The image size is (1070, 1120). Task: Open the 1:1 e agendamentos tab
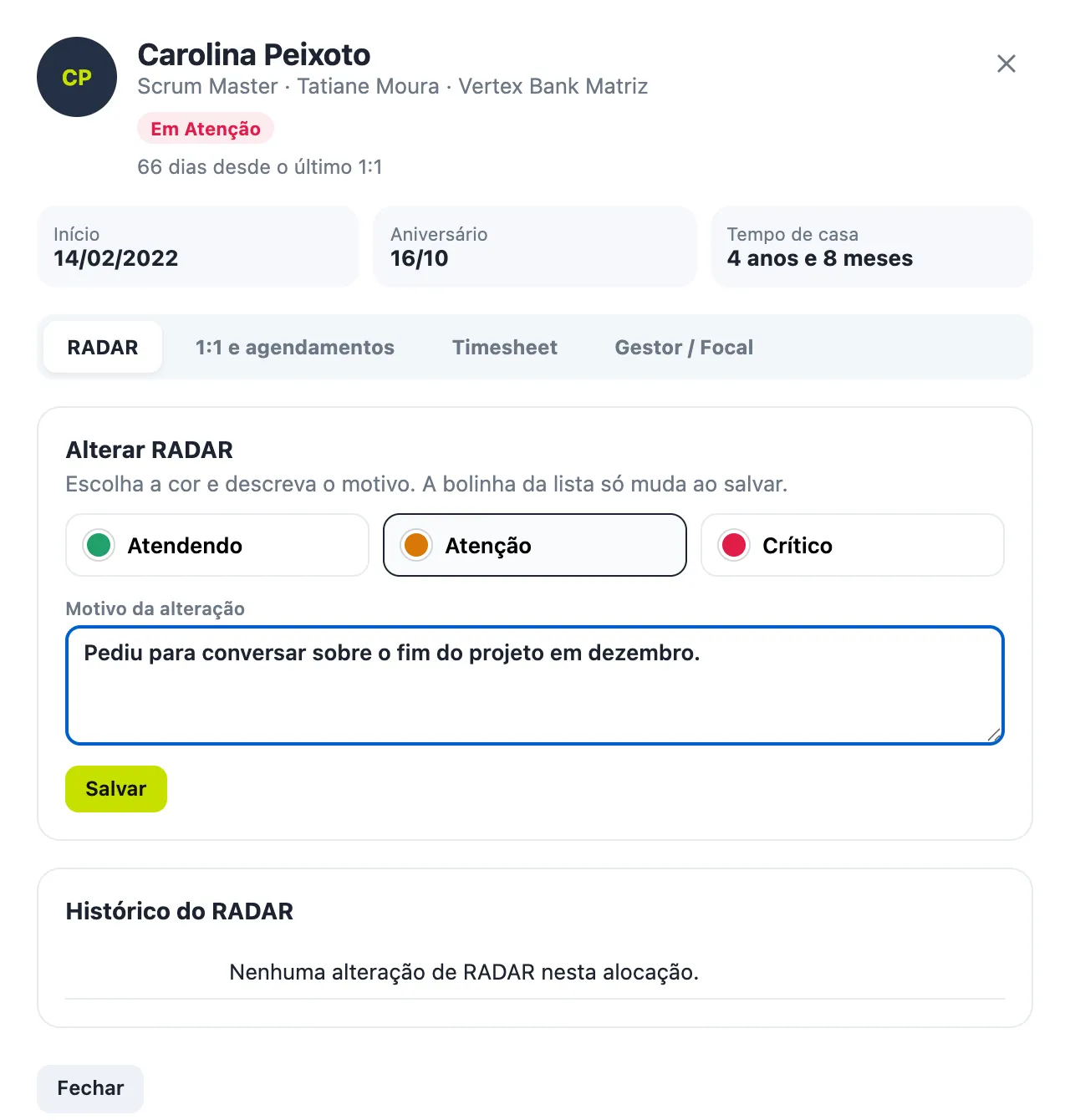coord(295,347)
